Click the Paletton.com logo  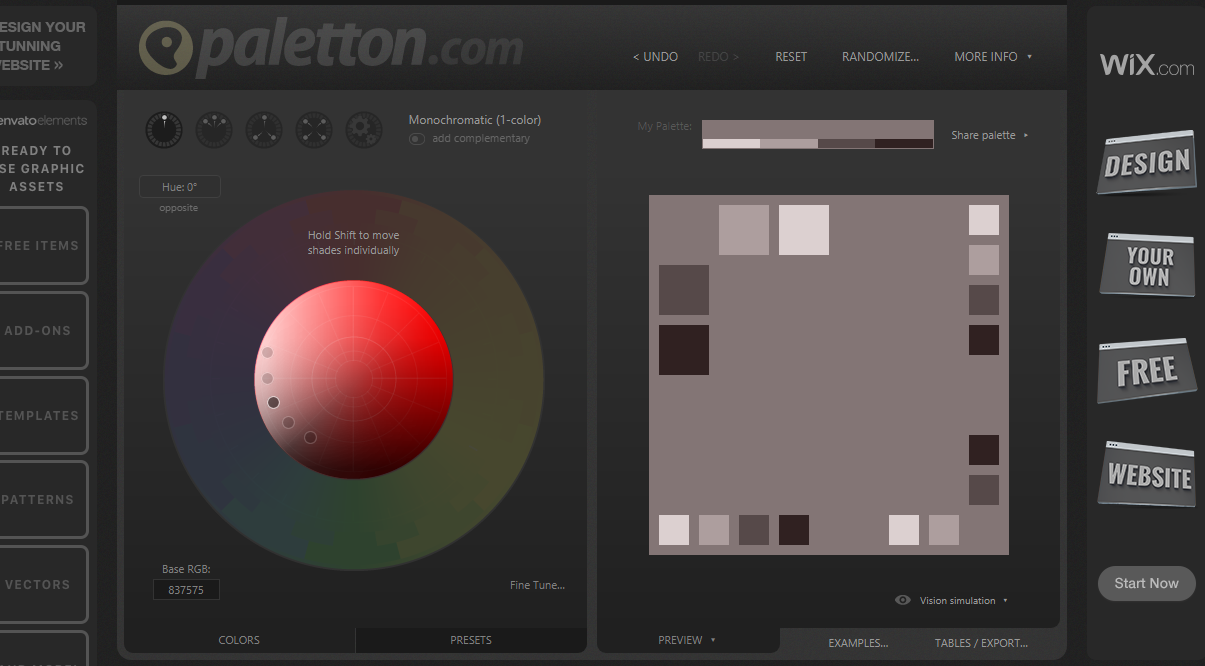click(330, 48)
